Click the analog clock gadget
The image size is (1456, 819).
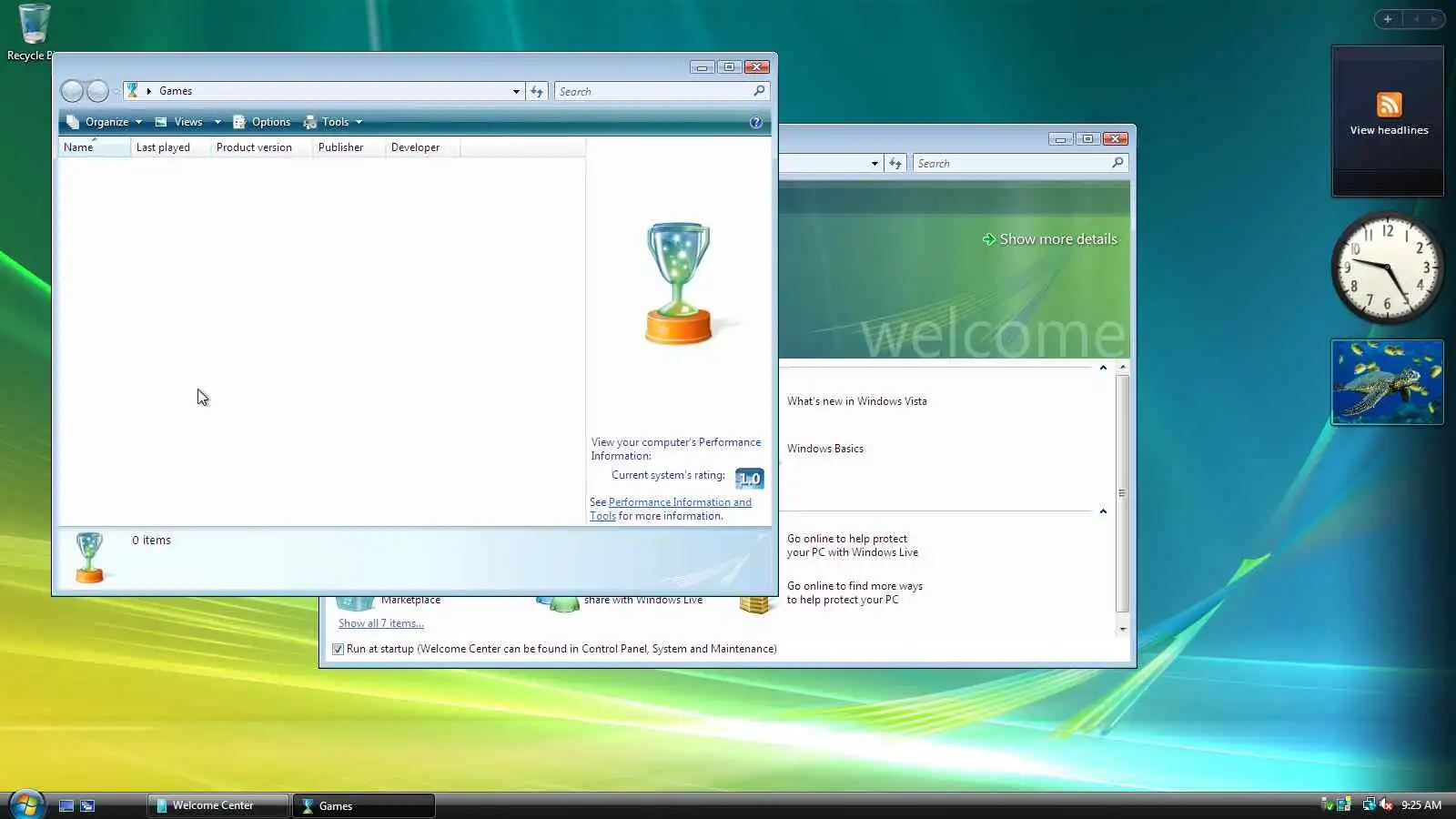tap(1387, 268)
